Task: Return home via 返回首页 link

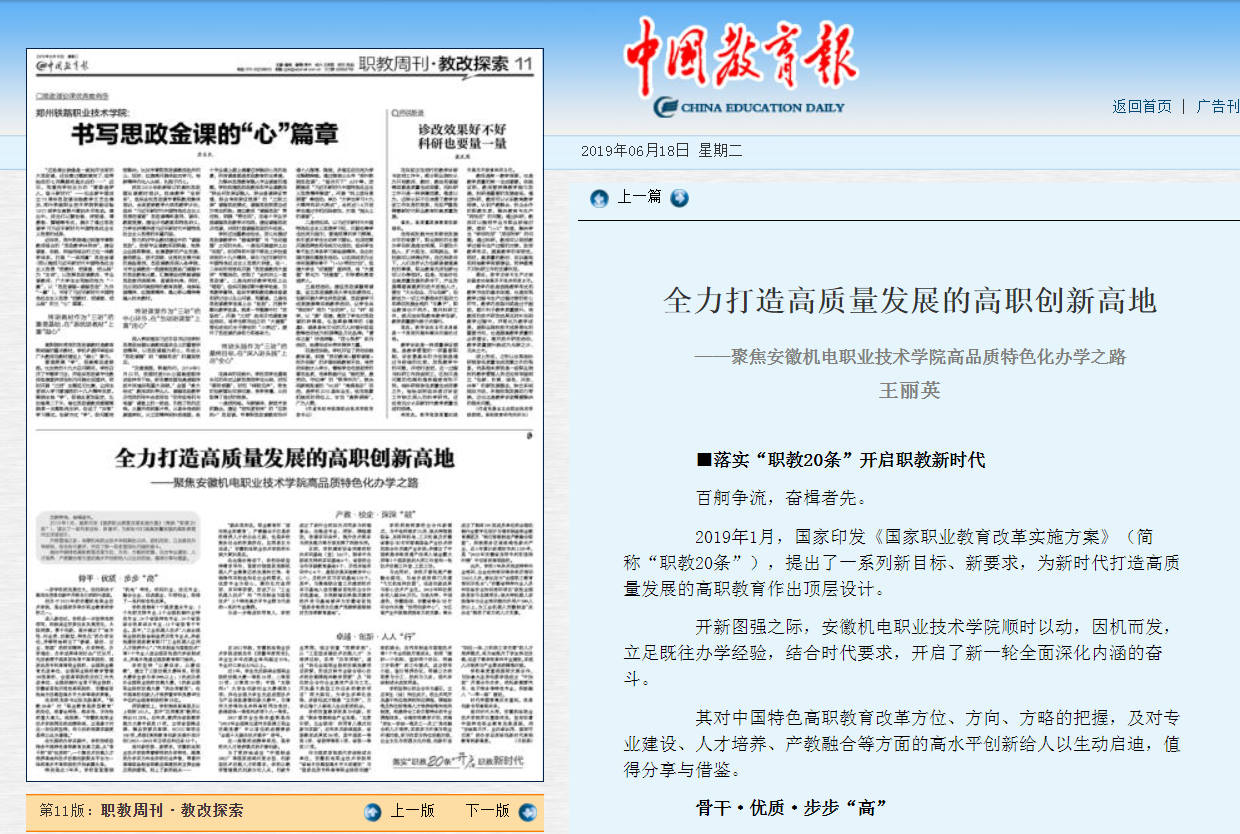Action: [x=1142, y=106]
